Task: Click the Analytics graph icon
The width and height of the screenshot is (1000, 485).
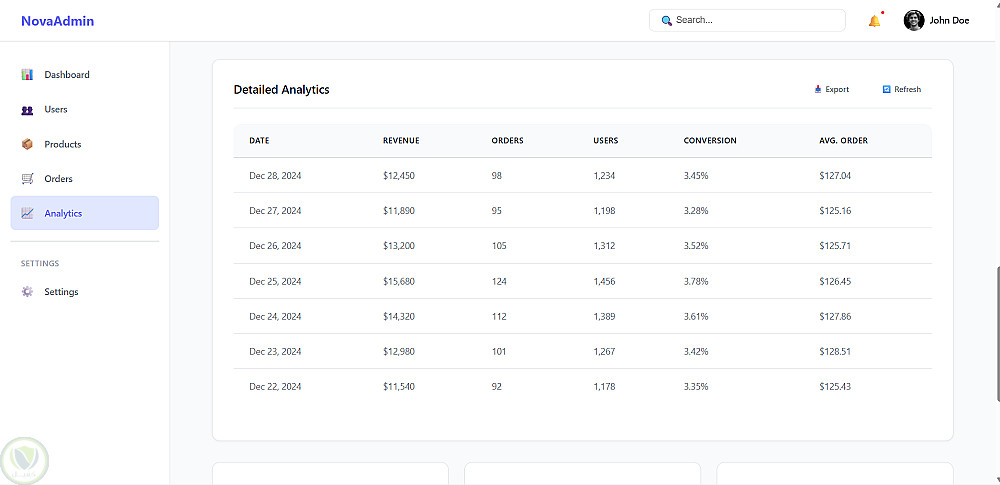Action: [27, 213]
